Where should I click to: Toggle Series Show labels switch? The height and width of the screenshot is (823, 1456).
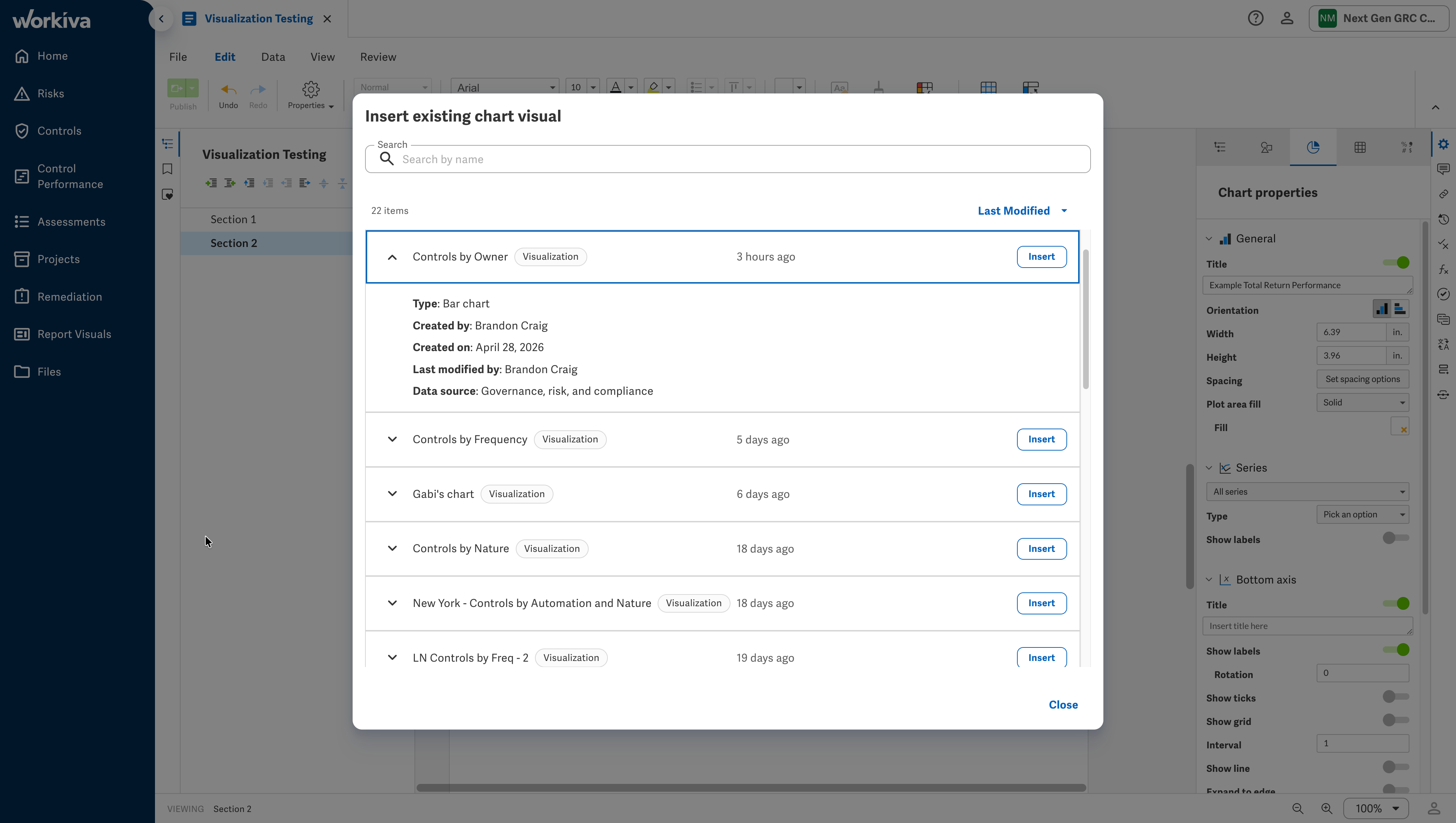pos(1396,538)
